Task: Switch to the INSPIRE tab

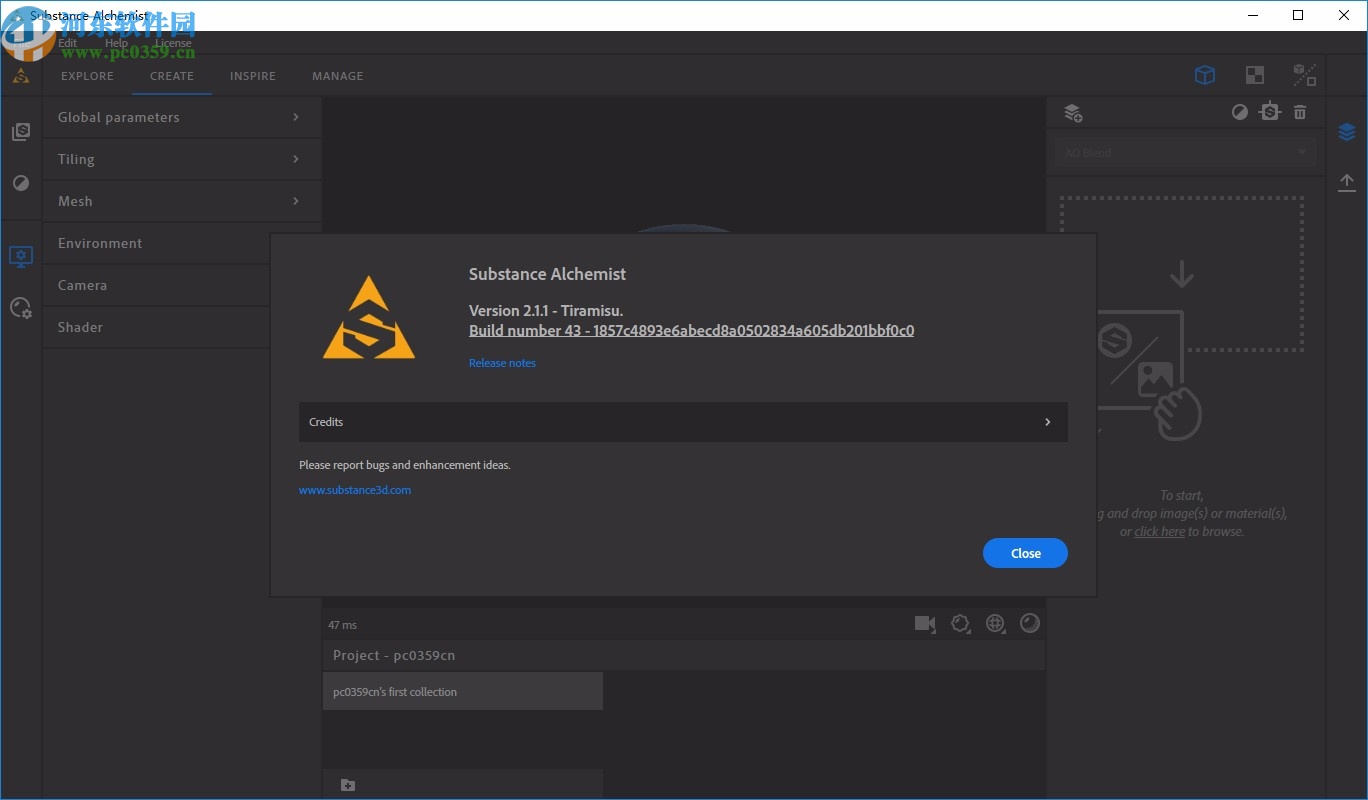Action: (253, 76)
